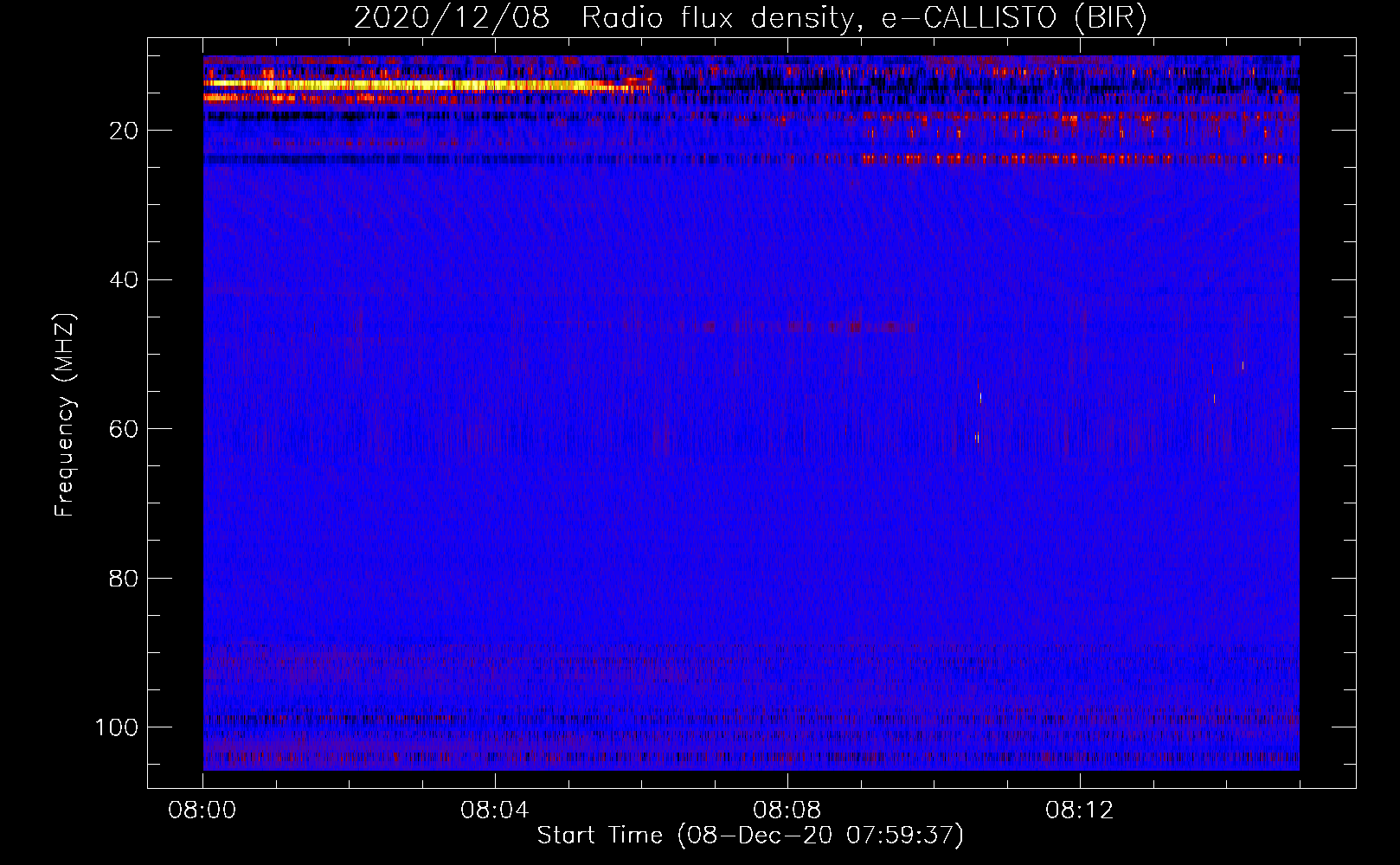Click the 20 MHz frequency tick label
This screenshot has height=865, width=1400.
click(x=124, y=131)
